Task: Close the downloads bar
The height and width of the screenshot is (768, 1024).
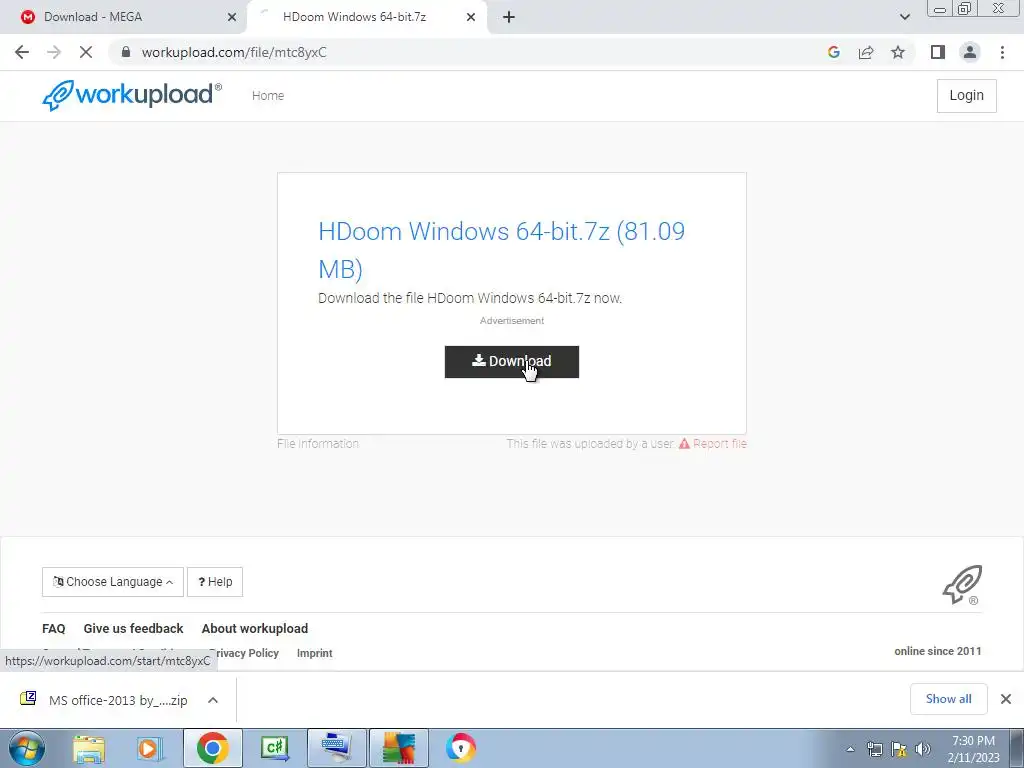Action: pyautogui.click(x=1006, y=699)
